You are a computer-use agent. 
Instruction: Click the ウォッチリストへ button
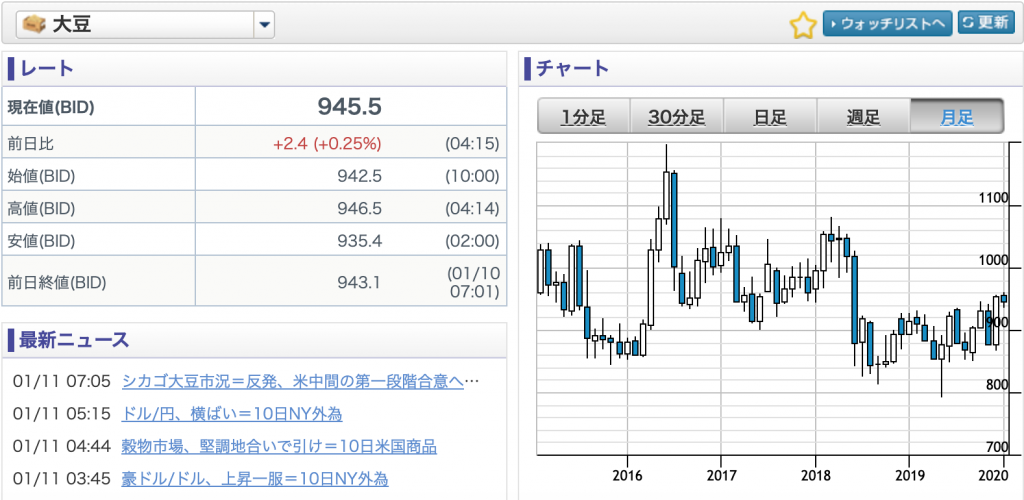887,23
